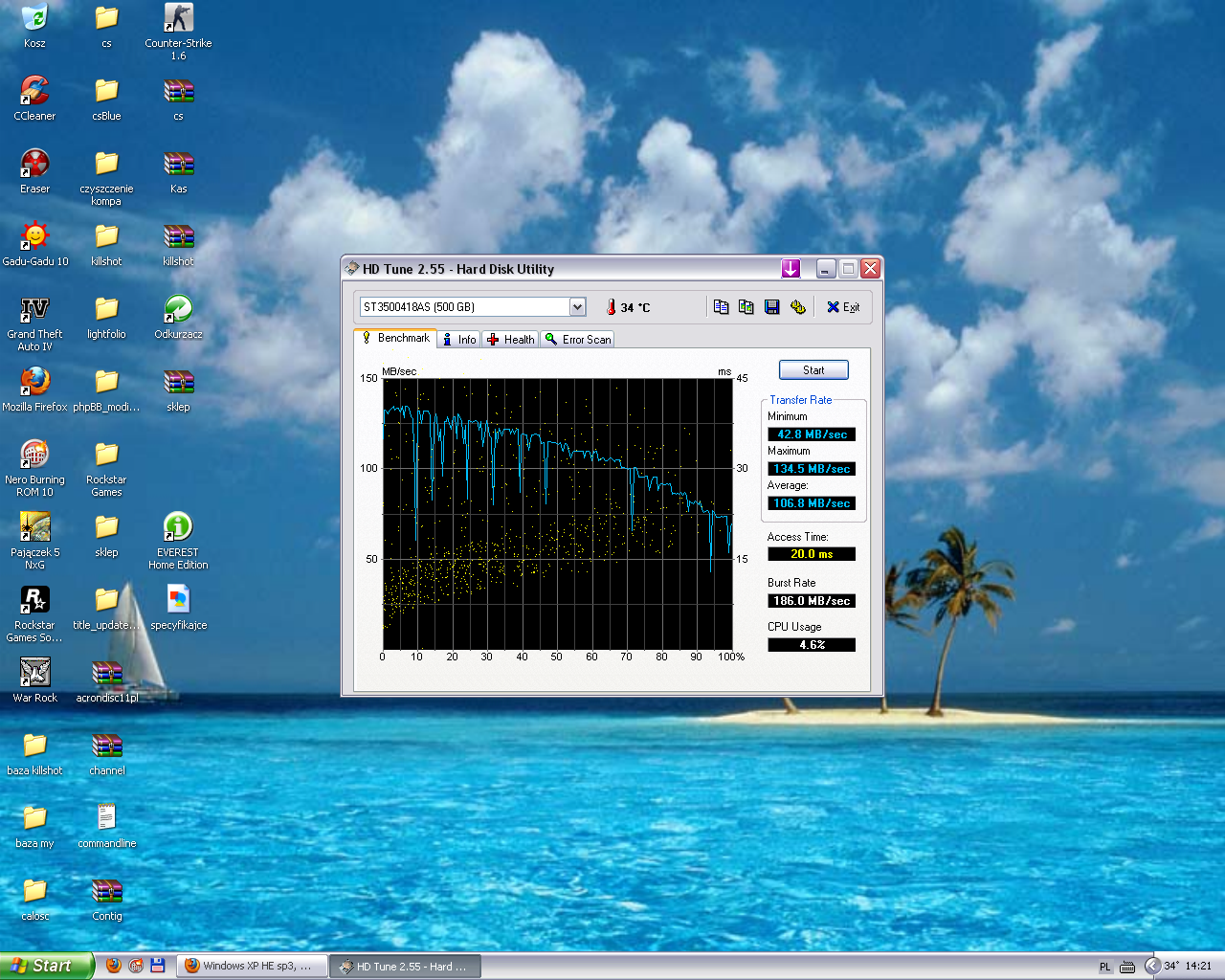
Task: Select the czyszczenie kompa folder
Action: [106, 177]
